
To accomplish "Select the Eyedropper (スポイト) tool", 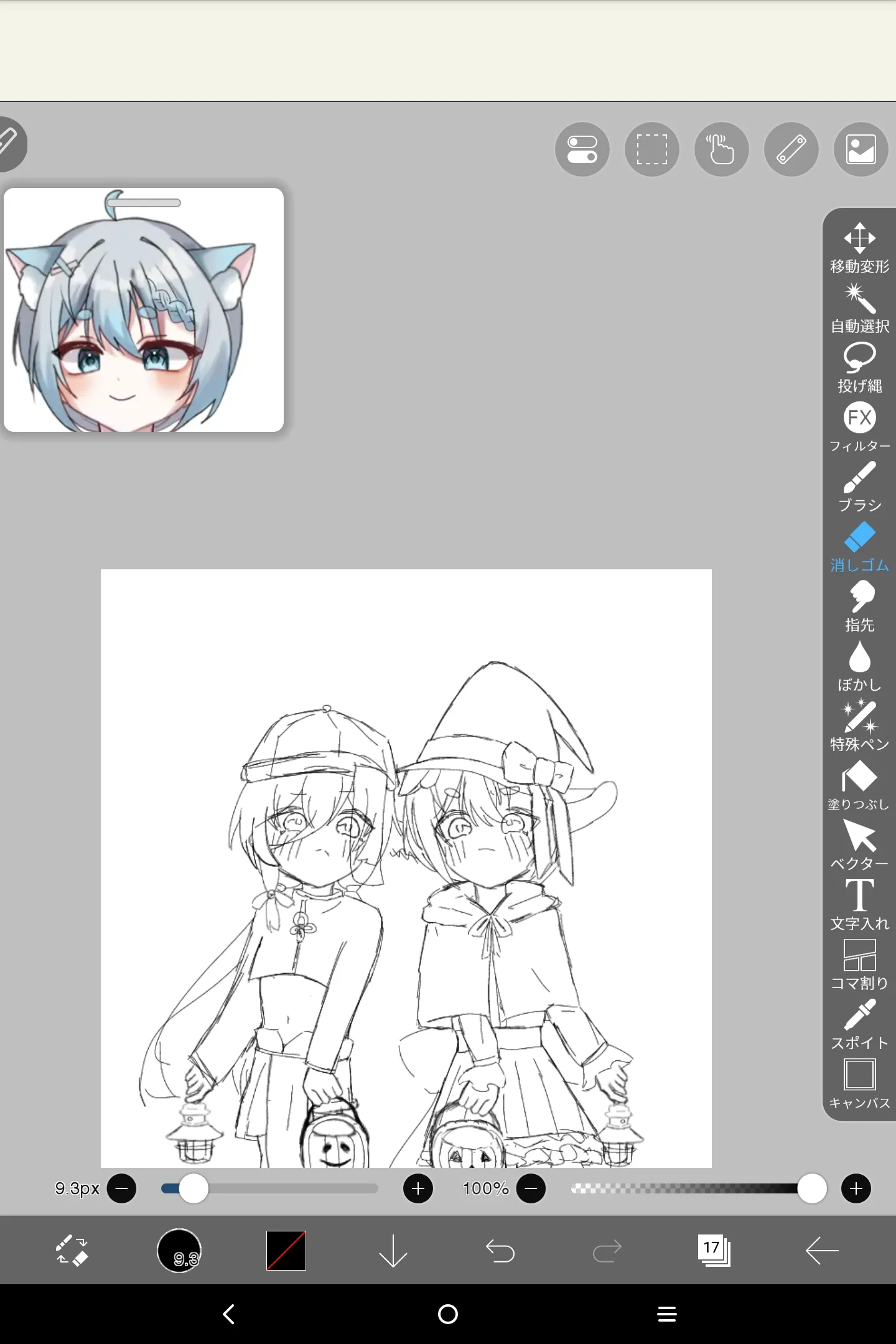I will tap(859, 1024).
